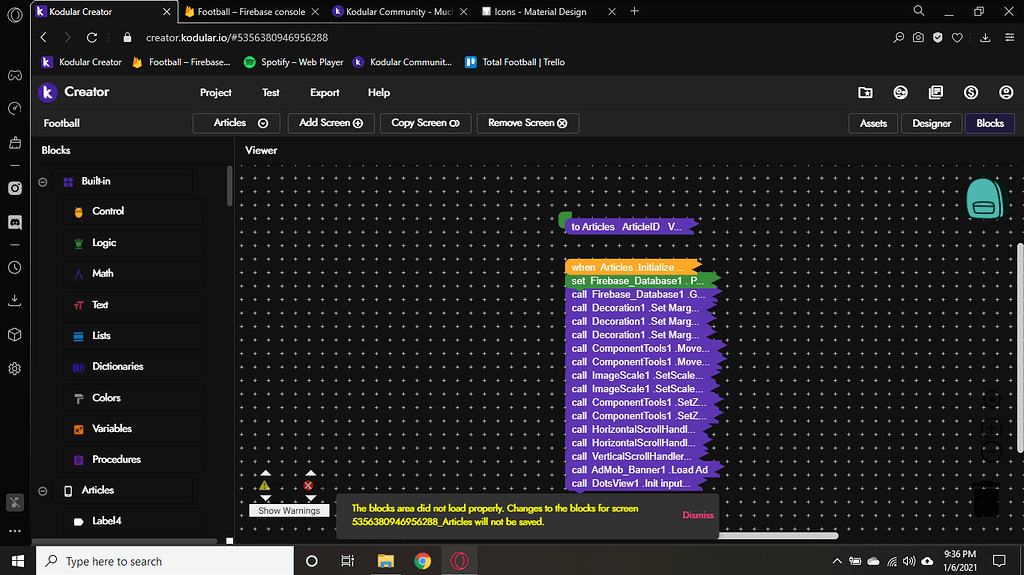Screen dimensions: 1024x575
Task: Open Opera GX Control gamepad icon
Action: [x=14, y=75]
